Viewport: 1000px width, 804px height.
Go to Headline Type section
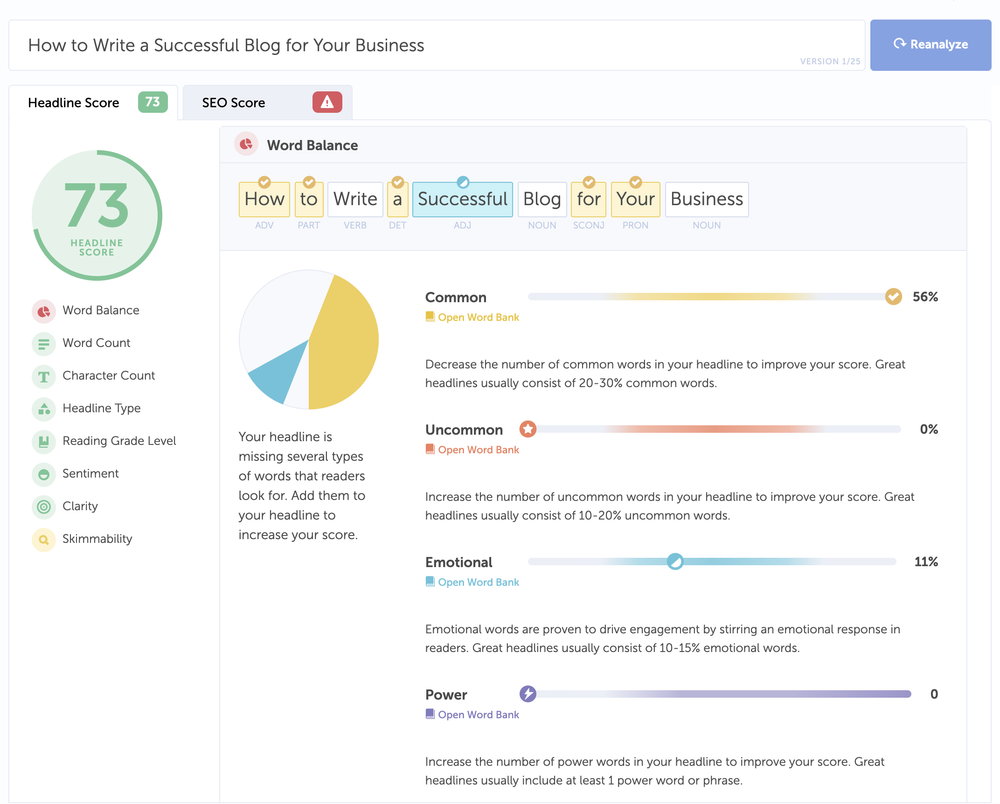pos(101,408)
